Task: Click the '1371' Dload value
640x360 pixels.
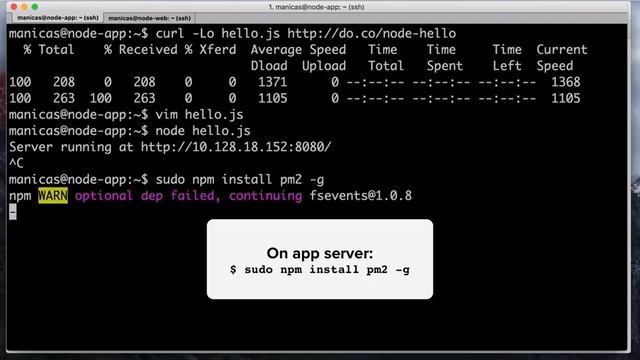Action: (x=273, y=82)
